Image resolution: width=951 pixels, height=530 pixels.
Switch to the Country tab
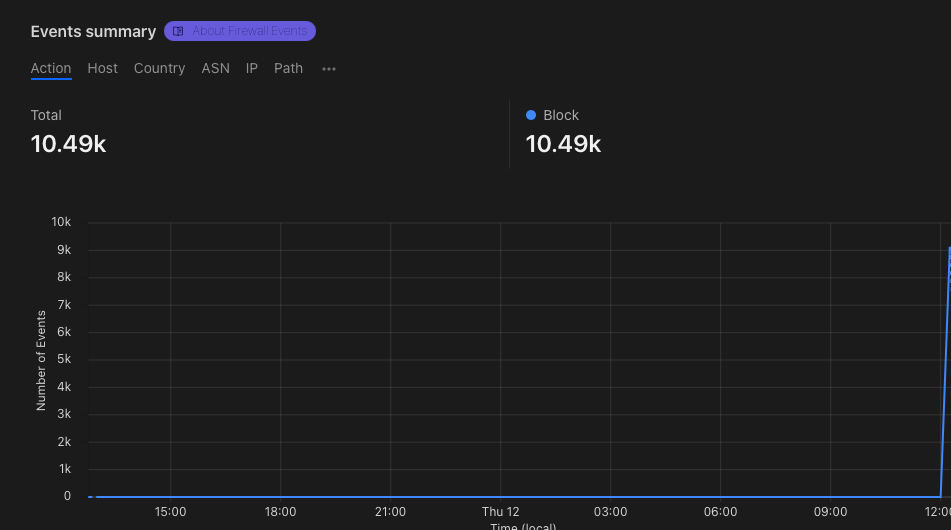pyautogui.click(x=159, y=68)
